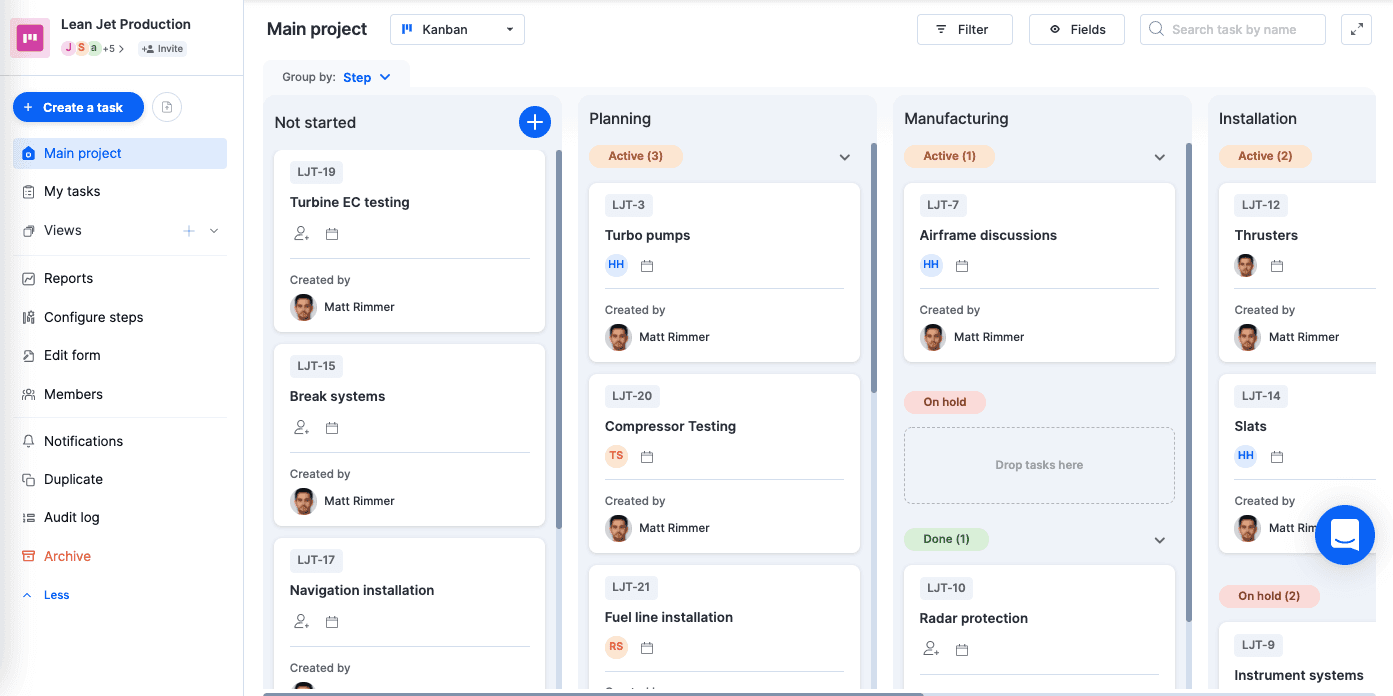Click the Filter button

click(964, 30)
